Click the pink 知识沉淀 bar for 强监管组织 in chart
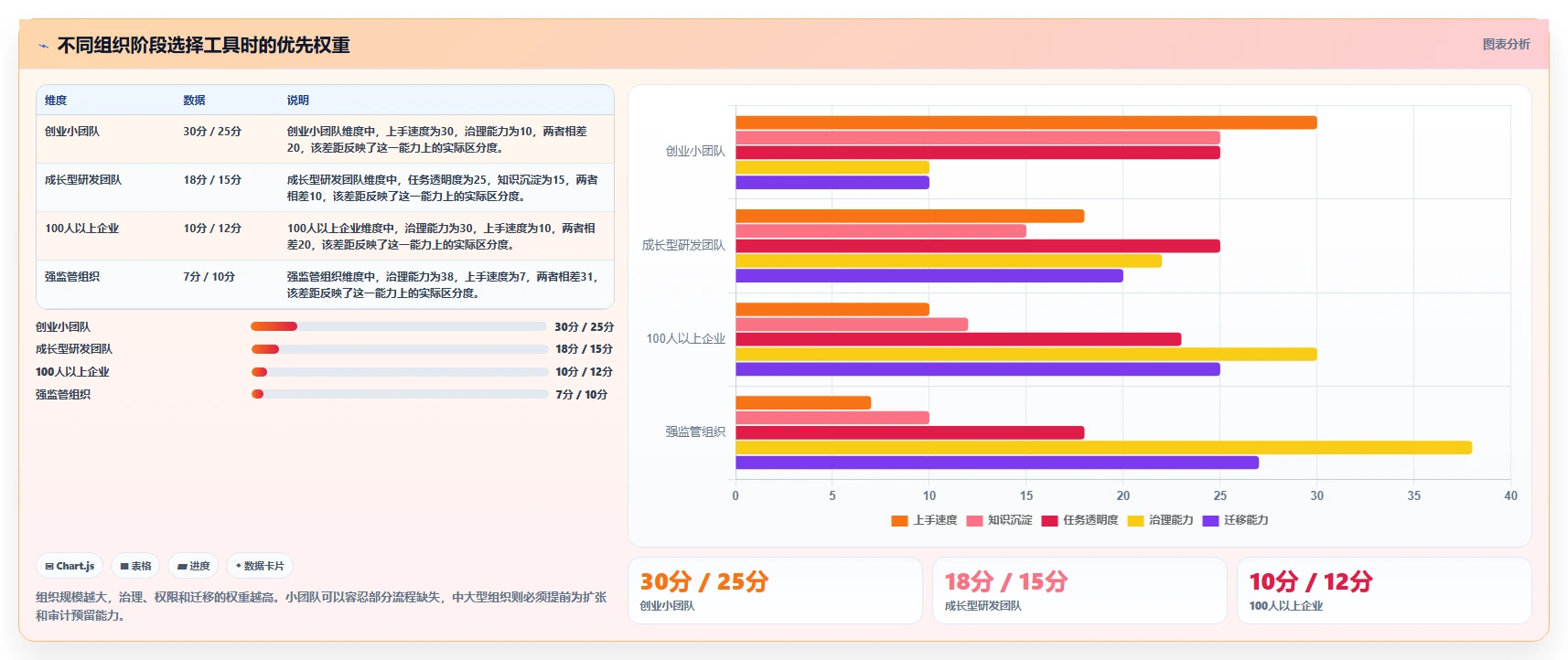 tap(832, 418)
